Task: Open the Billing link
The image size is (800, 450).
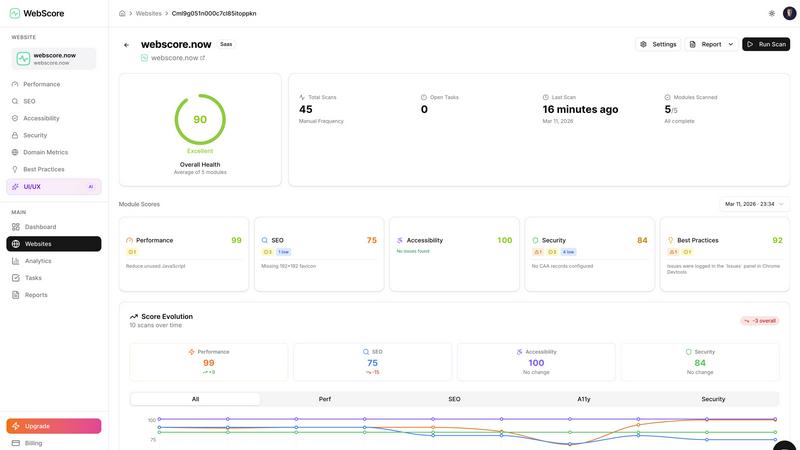Action: [33, 443]
